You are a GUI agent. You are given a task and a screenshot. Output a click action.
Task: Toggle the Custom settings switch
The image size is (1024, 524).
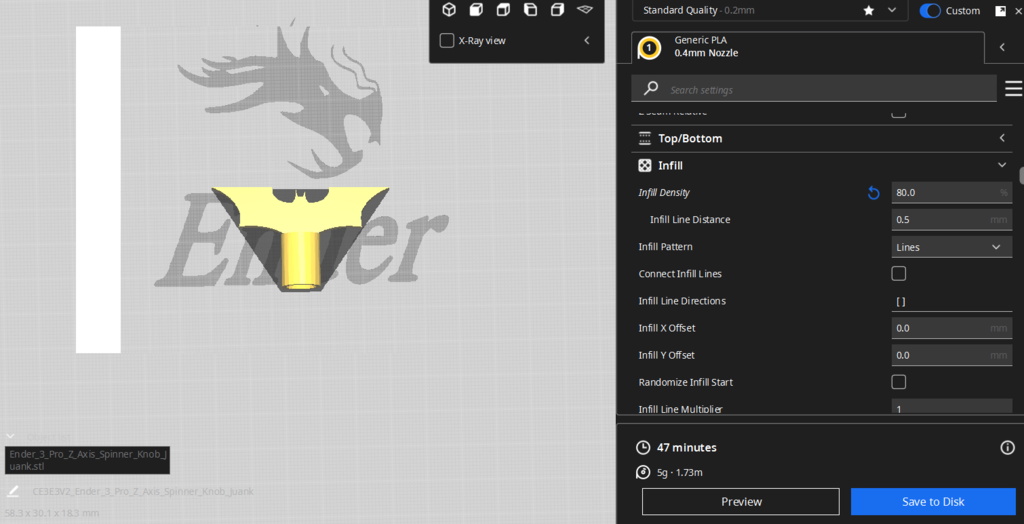point(929,10)
